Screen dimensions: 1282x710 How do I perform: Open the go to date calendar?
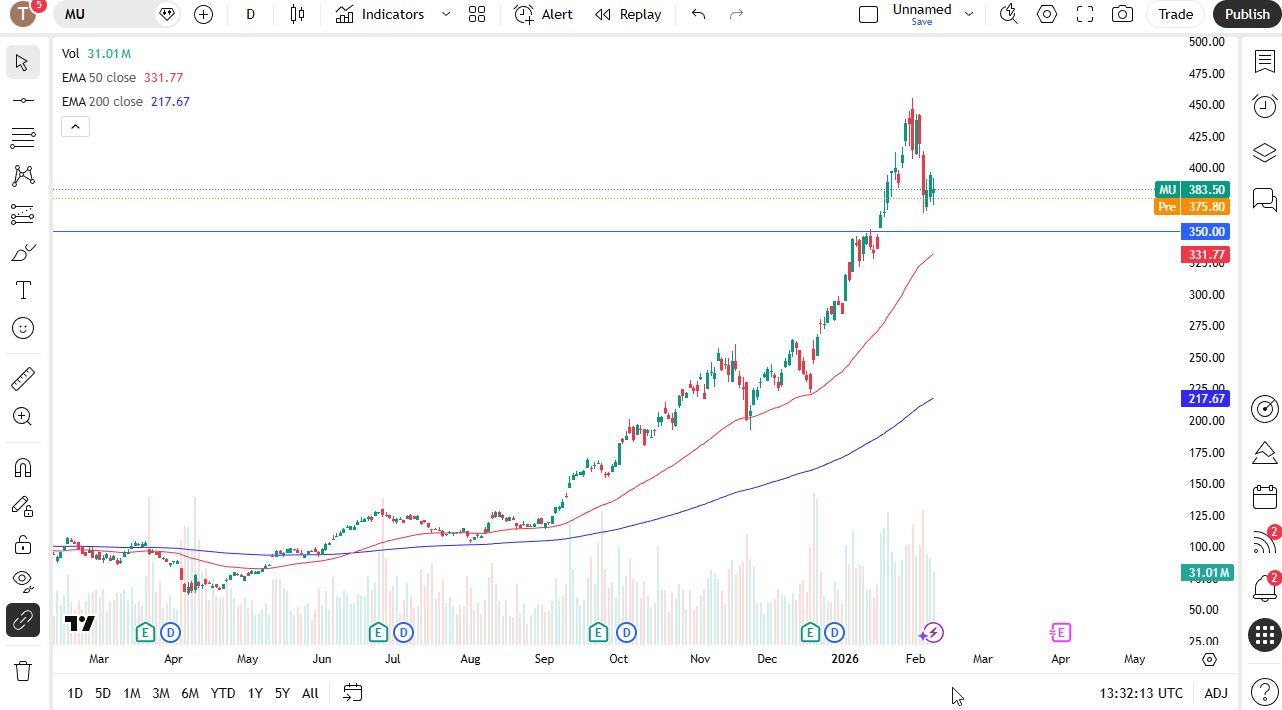[352, 692]
